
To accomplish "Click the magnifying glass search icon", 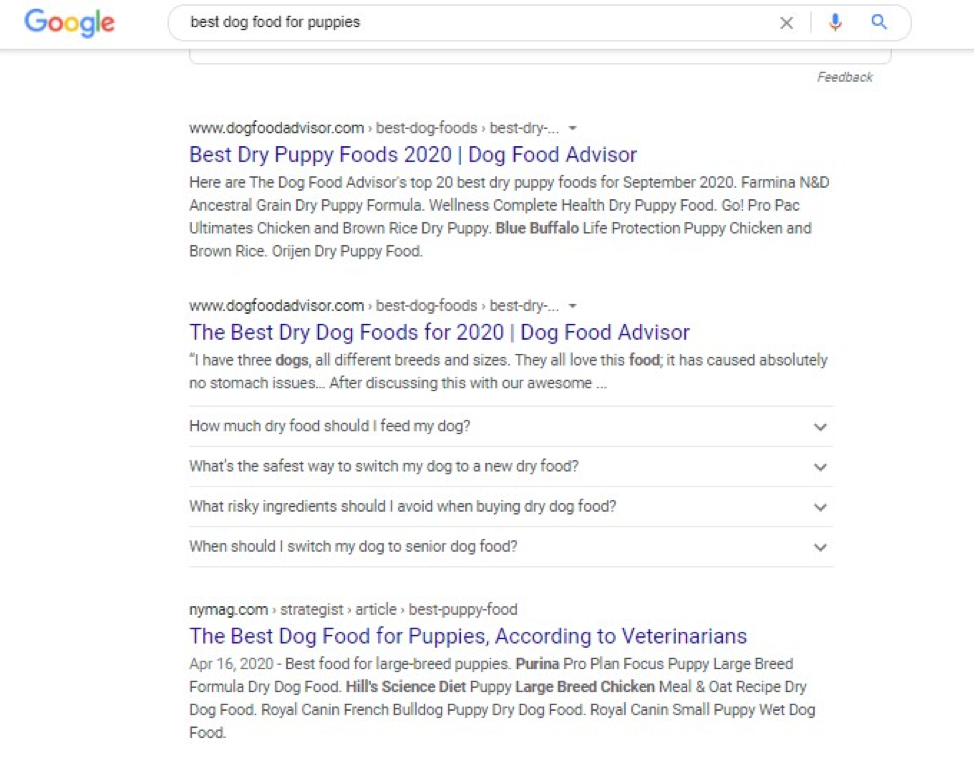I will pos(879,23).
